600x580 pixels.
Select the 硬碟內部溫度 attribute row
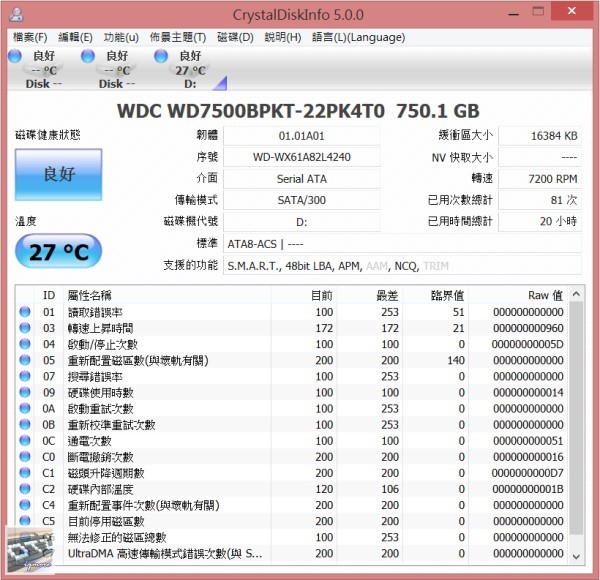[292, 489]
